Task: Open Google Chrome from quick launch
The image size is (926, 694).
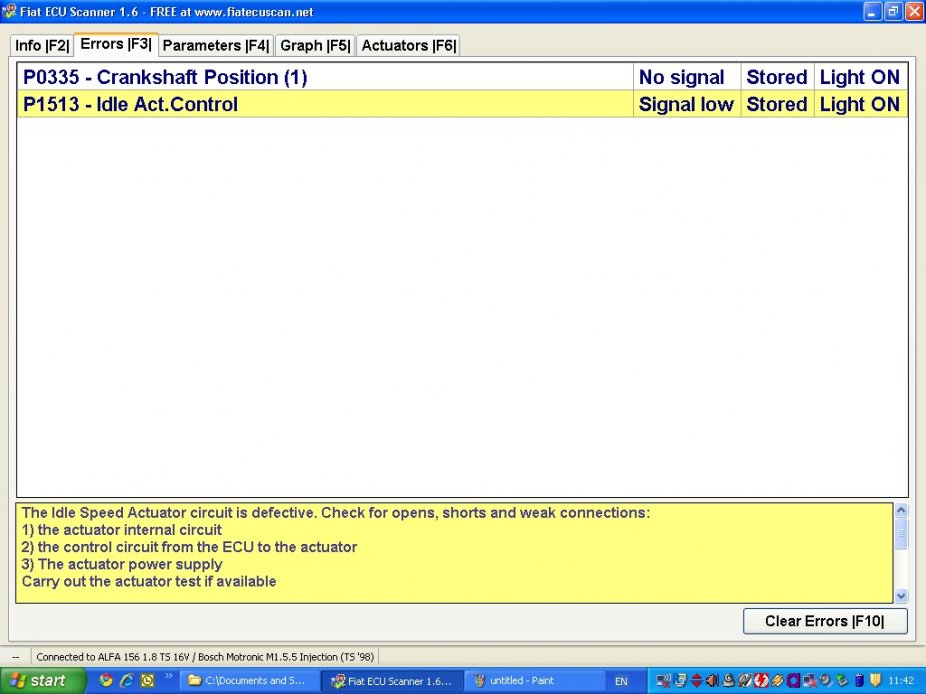Action: [x=106, y=681]
